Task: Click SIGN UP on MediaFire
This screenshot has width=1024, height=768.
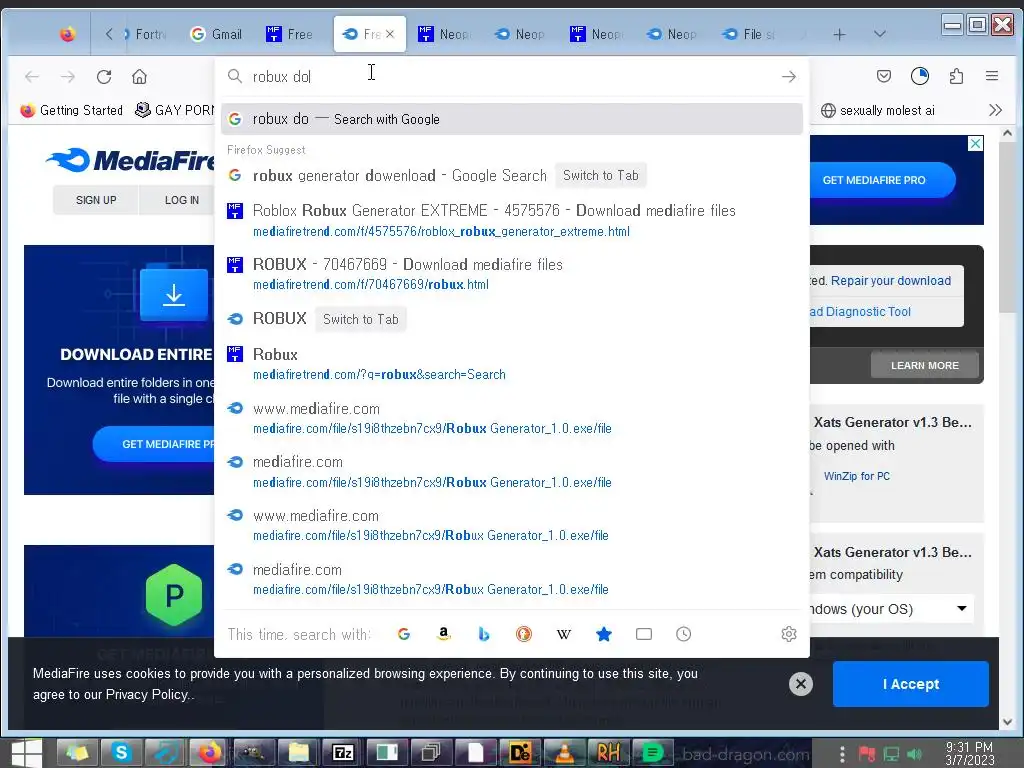Action: pyautogui.click(x=96, y=200)
